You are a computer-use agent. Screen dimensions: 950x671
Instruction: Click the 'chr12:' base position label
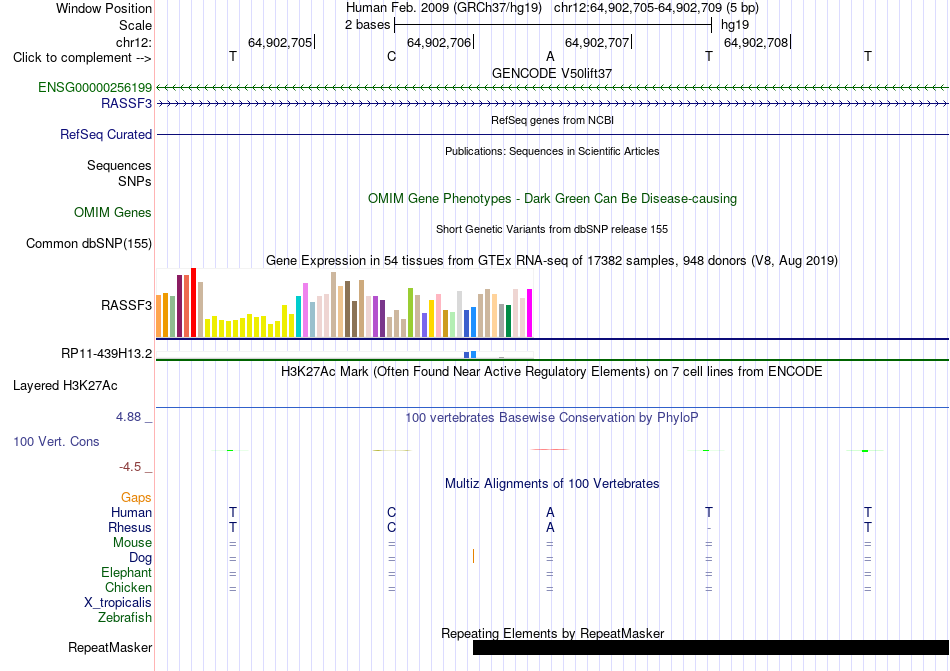click(133, 42)
